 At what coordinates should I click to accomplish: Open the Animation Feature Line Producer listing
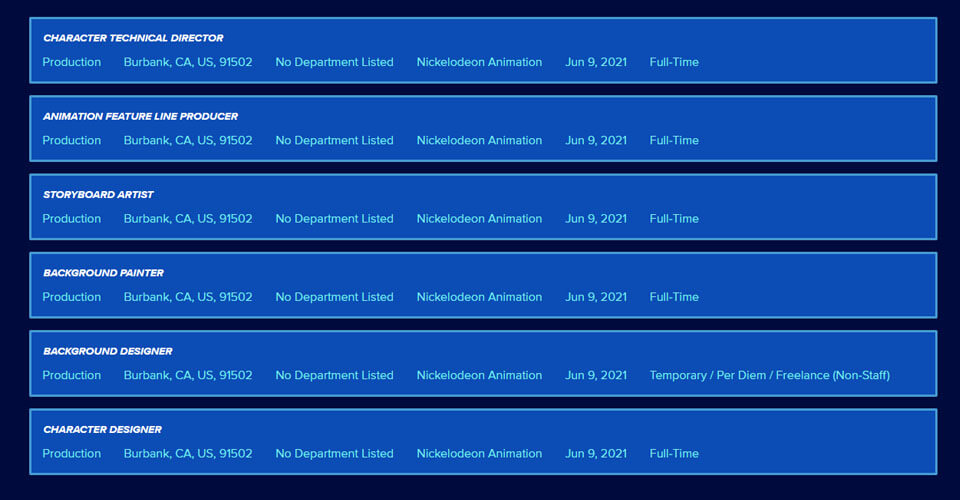(x=140, y=116)
